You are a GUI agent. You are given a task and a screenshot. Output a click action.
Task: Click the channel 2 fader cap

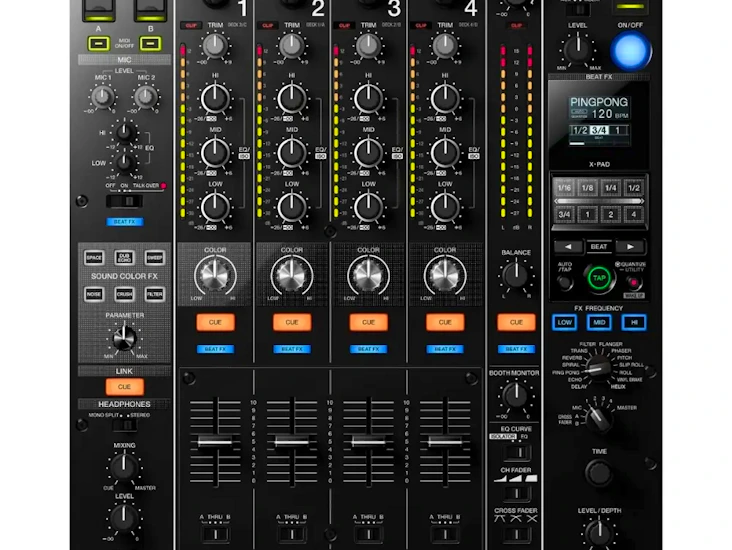click(x=292, y=441)
